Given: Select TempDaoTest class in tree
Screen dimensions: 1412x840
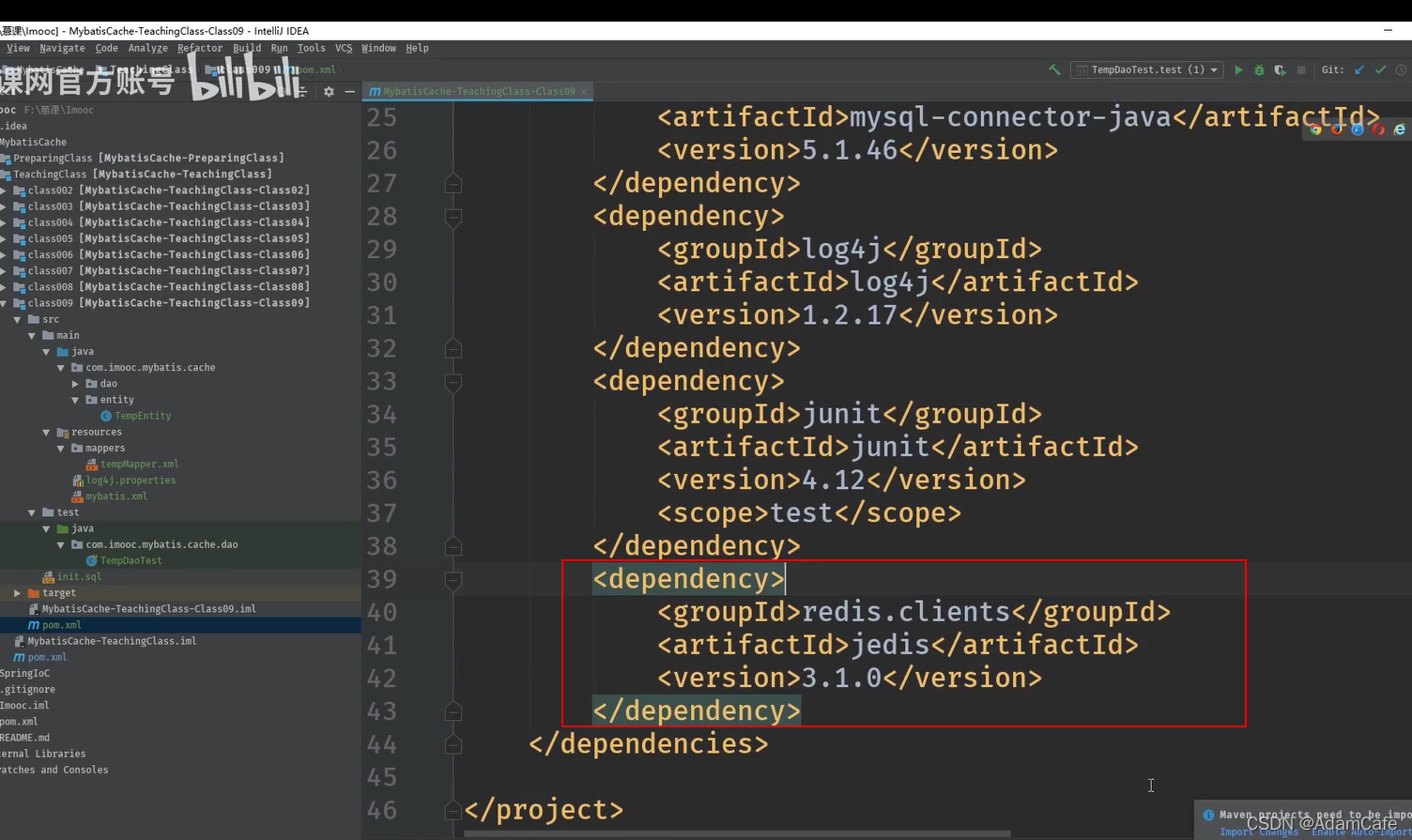Looking at the screenshot, I should [130, 561].
